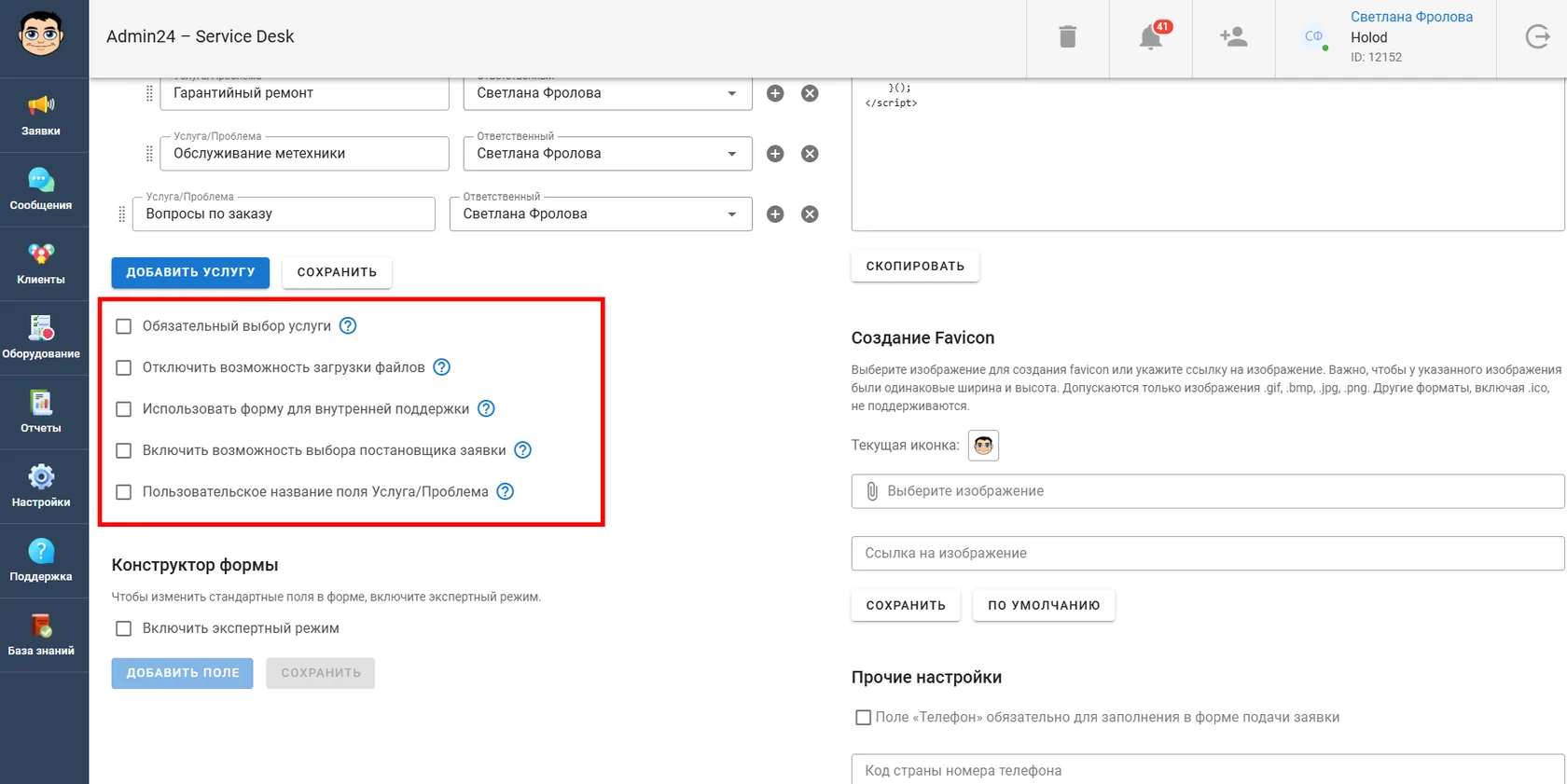Tick the Поле «Телефон» обязательно checkbox

coord(863,717)
